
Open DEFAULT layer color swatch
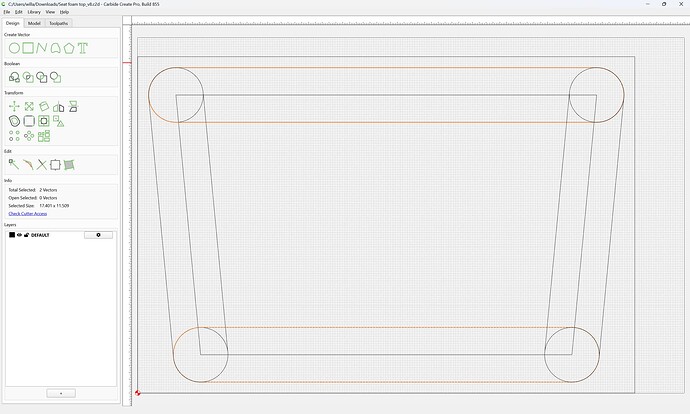12,235
